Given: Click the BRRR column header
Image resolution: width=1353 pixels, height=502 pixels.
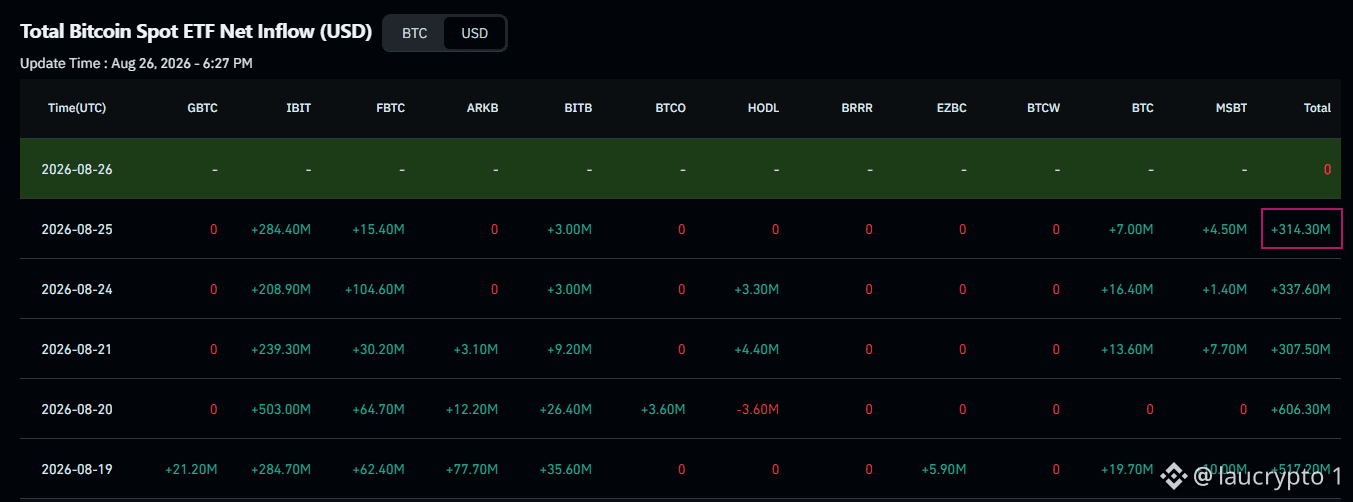Looking at the screenshot, I should 857,108.
